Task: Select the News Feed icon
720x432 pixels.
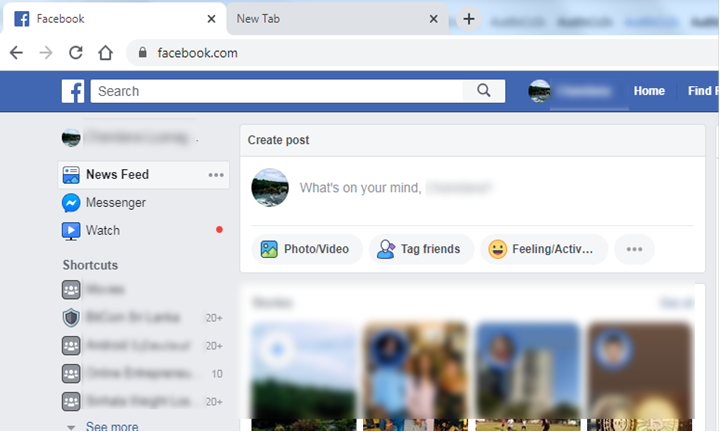Action: (x=71, y=175)
